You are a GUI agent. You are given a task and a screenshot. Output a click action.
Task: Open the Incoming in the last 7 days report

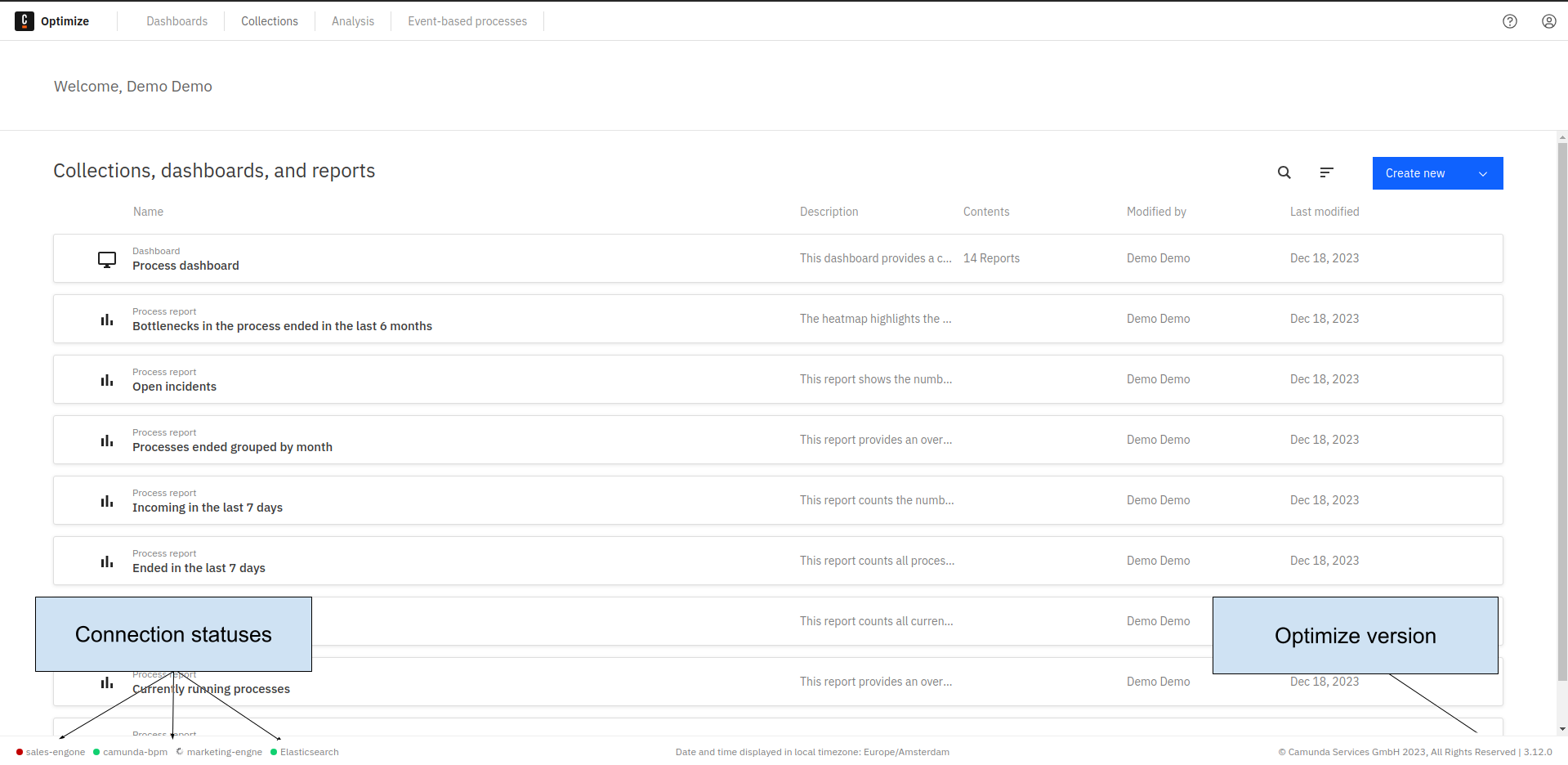coord(208,507)
